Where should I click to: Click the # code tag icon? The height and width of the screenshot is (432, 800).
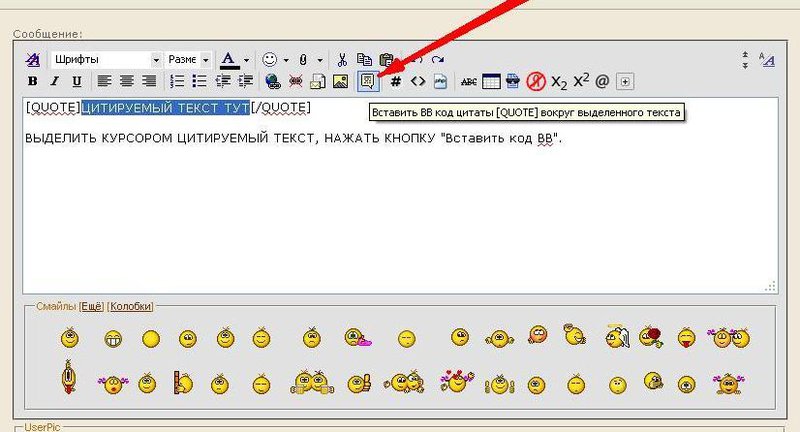click(395, 81)
